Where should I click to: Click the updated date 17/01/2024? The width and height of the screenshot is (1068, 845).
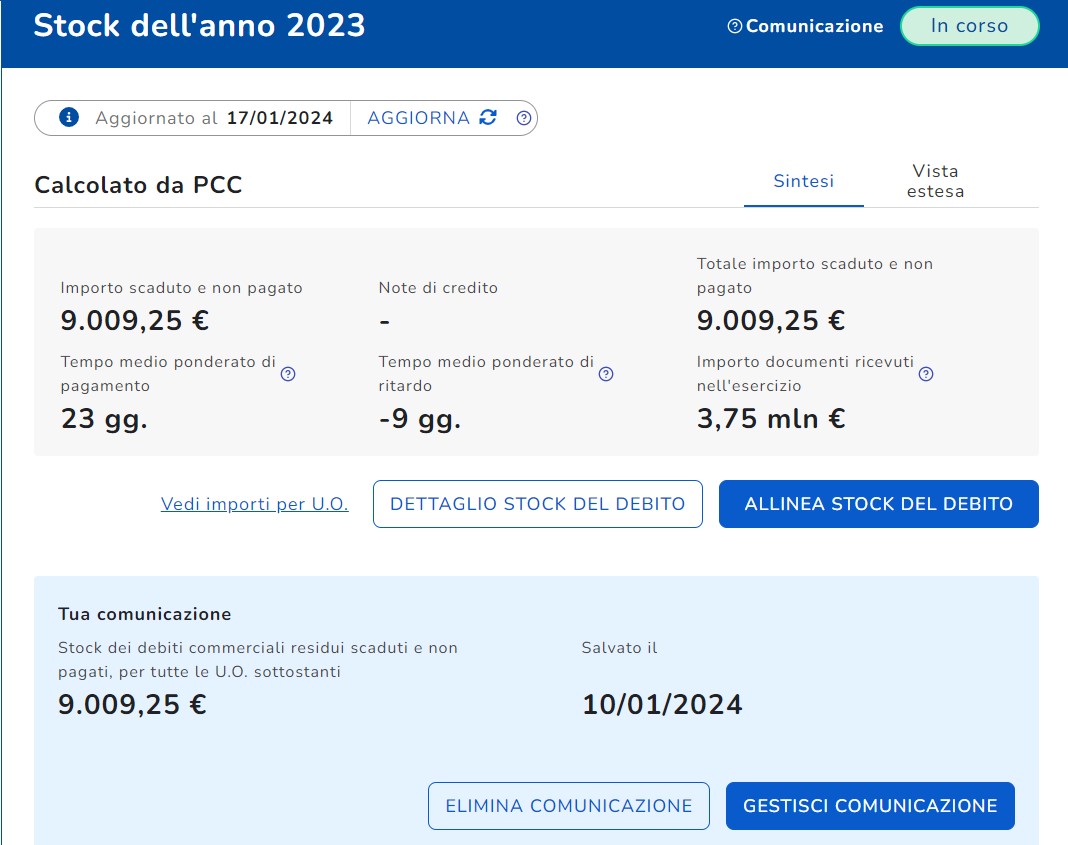(x=279, y=118)
